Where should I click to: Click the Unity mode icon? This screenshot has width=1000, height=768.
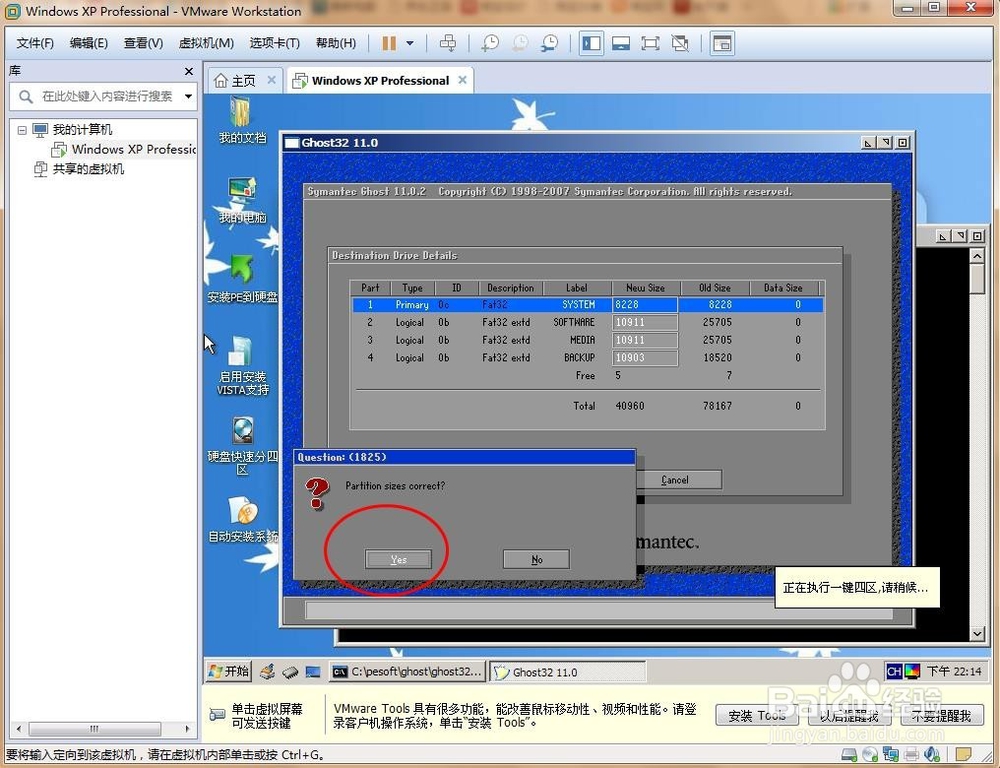(680, 43)
